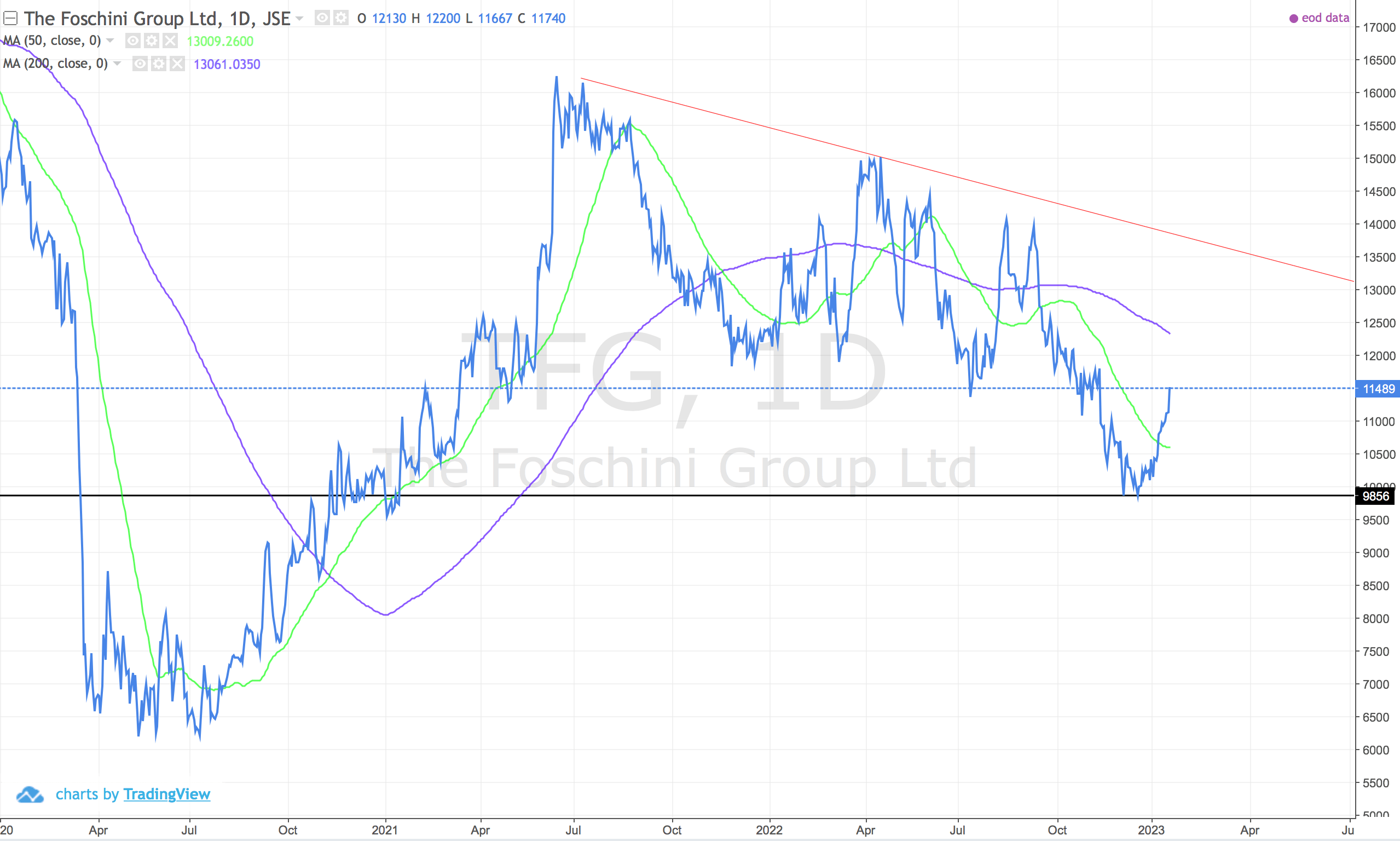This screenshot has width=1400, height=841.
Task: Select the eod data label
Action: tap(1325, 18)
